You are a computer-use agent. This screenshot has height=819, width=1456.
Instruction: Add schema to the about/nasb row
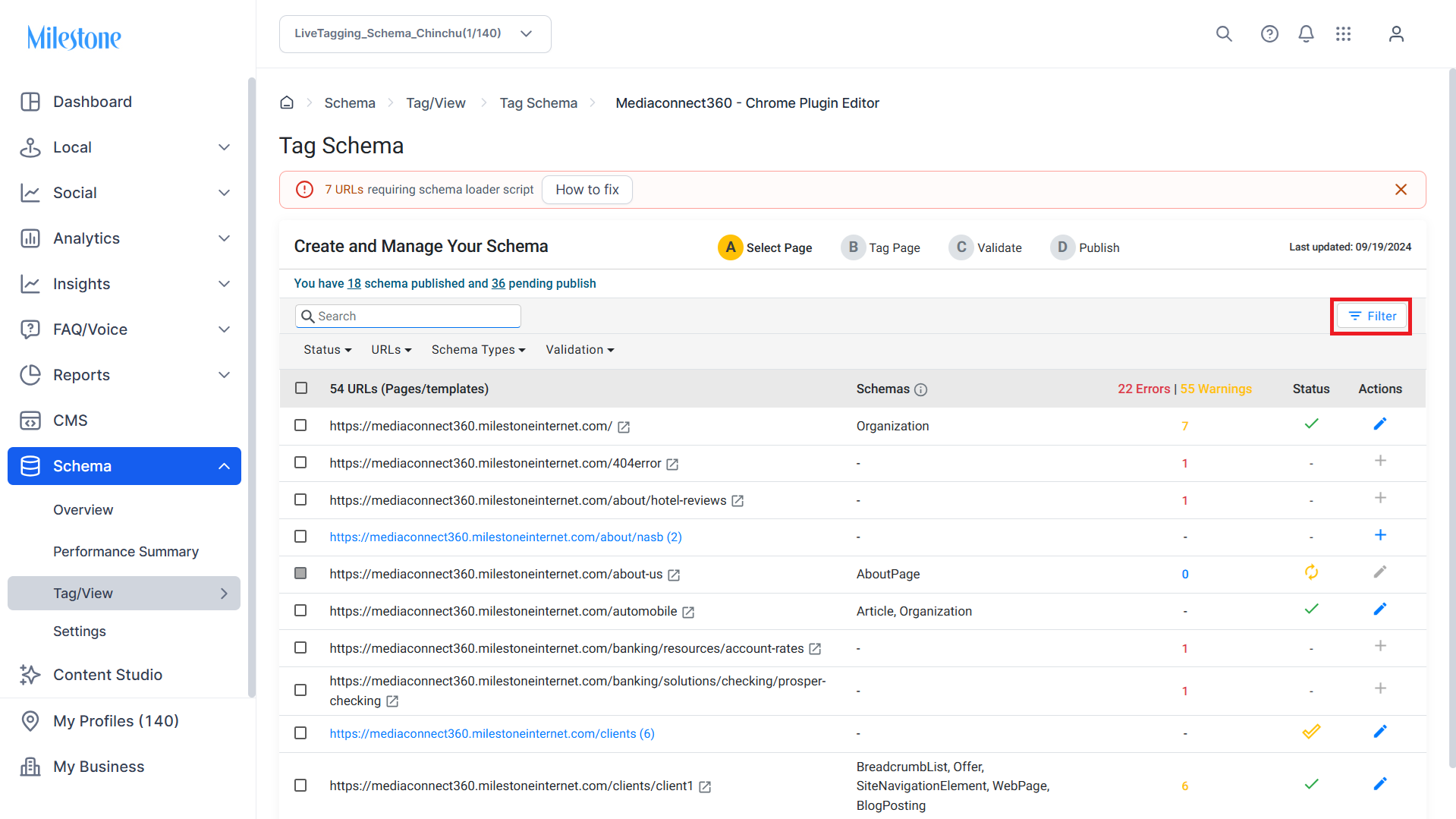(1380, 535)
